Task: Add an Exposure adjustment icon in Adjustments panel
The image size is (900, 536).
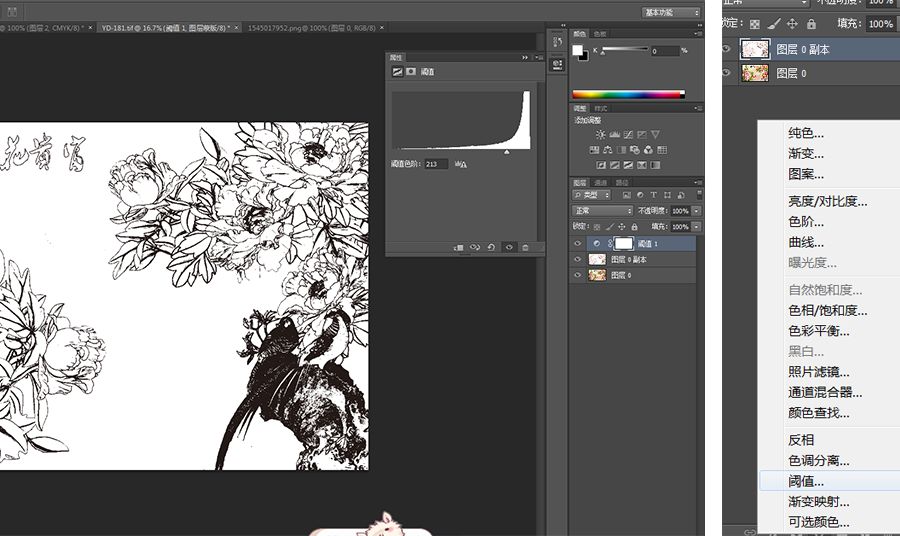Action: point(642,134)
